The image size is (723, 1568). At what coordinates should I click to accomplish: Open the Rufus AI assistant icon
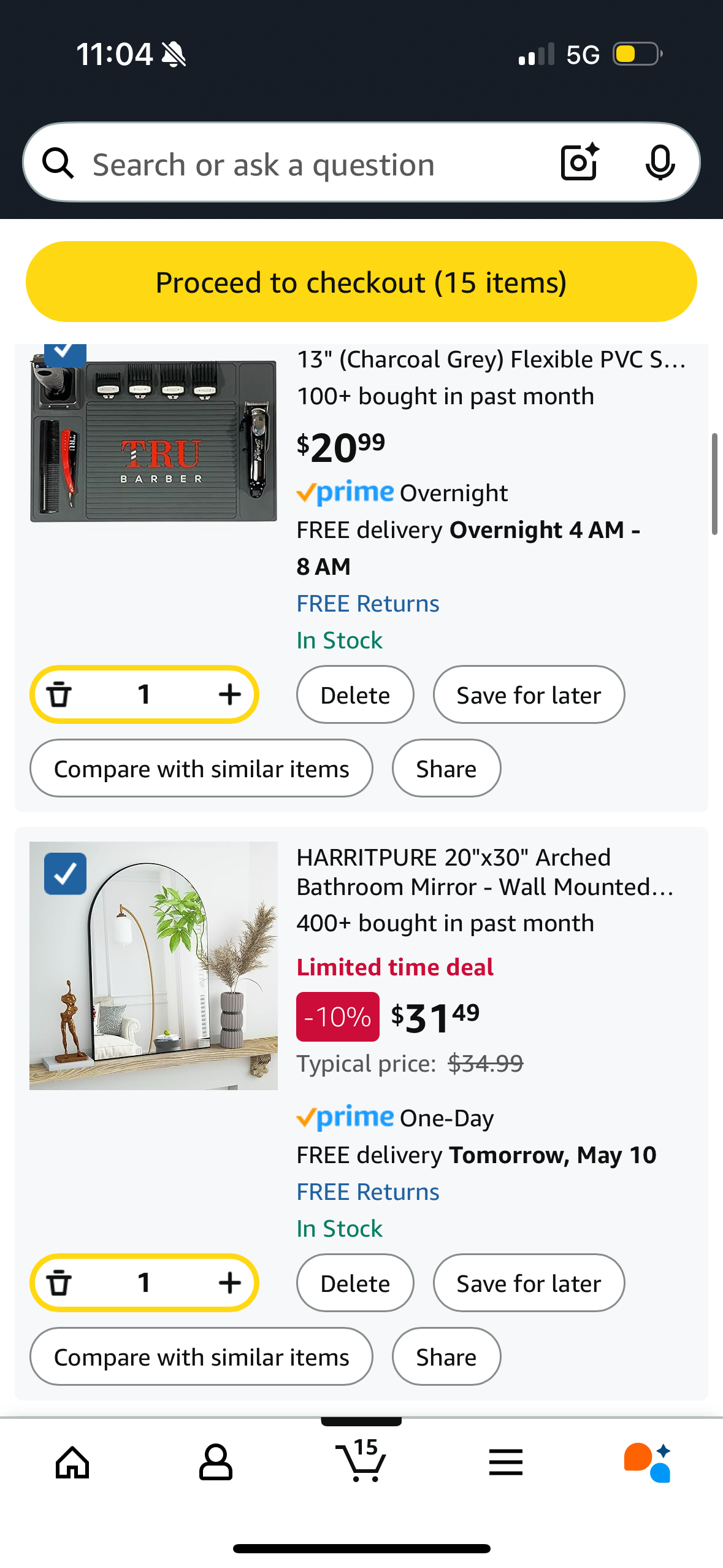(648, 1462)
